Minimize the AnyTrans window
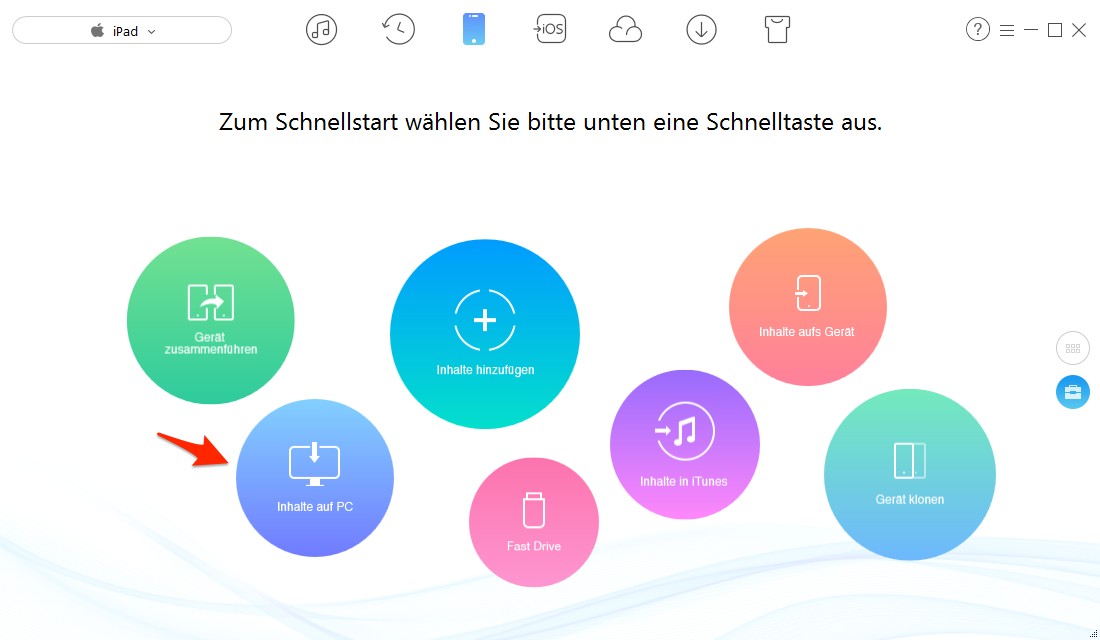Screen dimensions: 1100x640 click(x=1031, y=30)
